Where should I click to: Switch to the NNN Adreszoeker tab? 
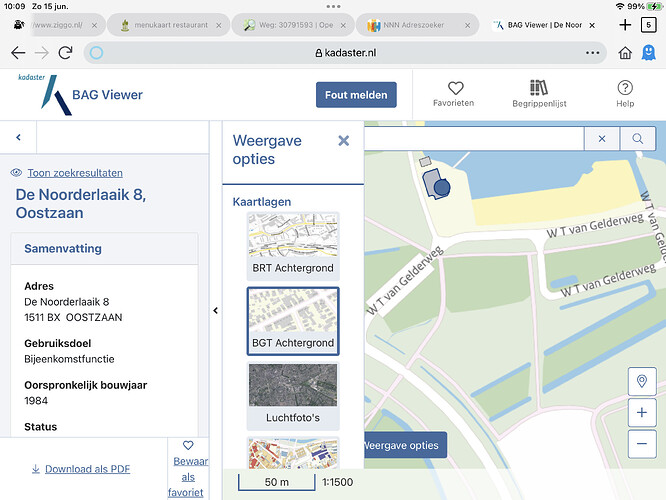[x=417, y=25]
